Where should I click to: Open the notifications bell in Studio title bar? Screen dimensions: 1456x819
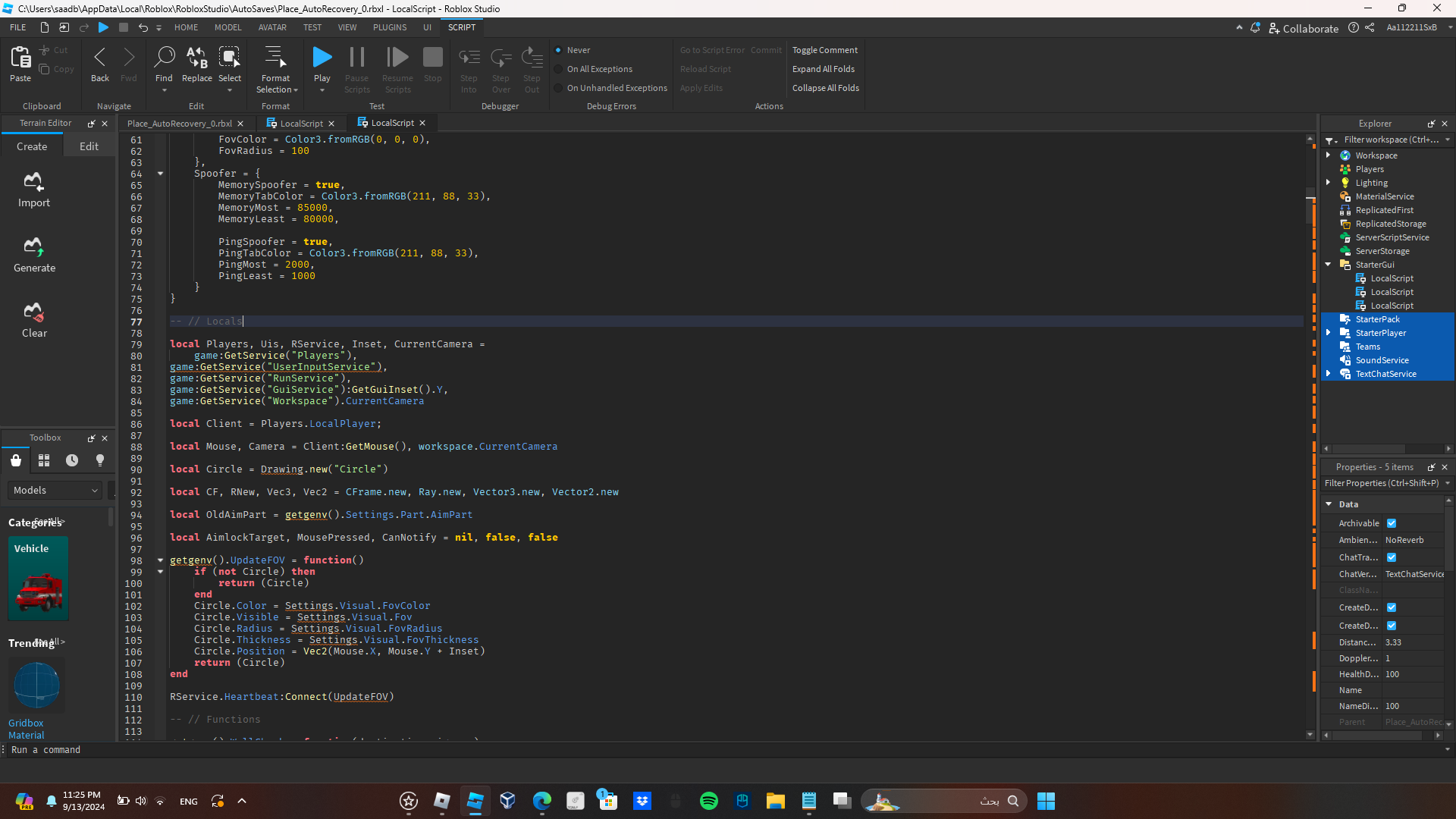tap(1255, 28)
